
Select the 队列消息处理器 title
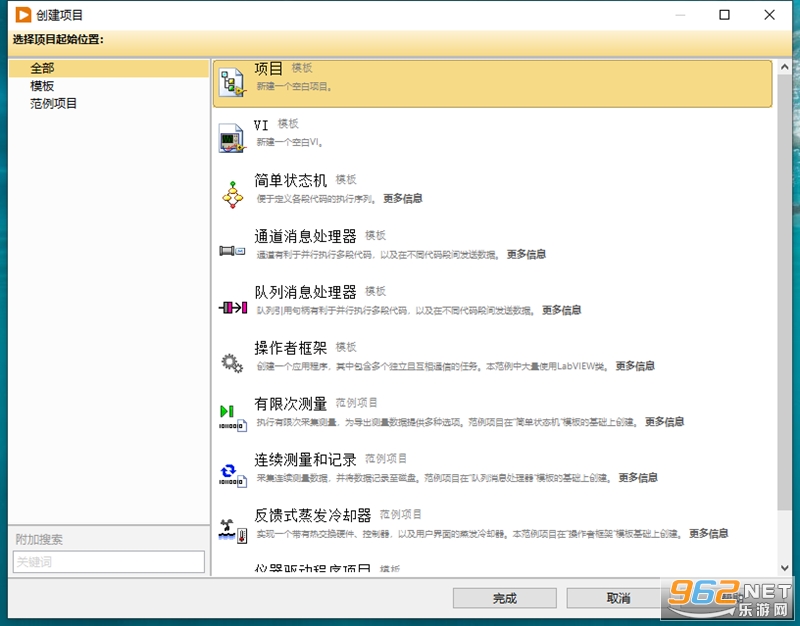click(305, 292)
